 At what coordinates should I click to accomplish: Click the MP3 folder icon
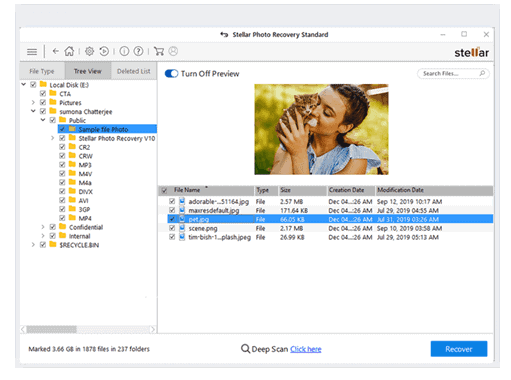(x=72, y=164)
